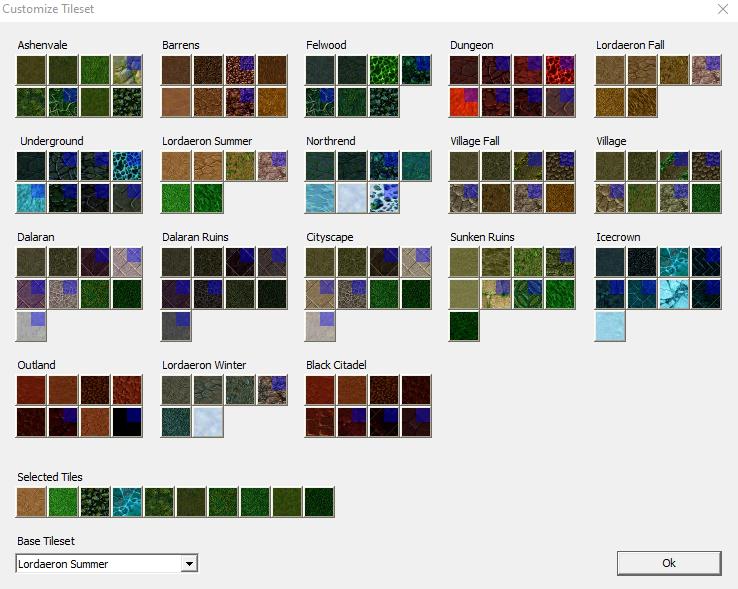Image resolution: width=738 pixels, height=589 pixels.
Task: Select Sunken Ruins dark green tile in third row
Action: pyautogui.click(x=464, y=326)
